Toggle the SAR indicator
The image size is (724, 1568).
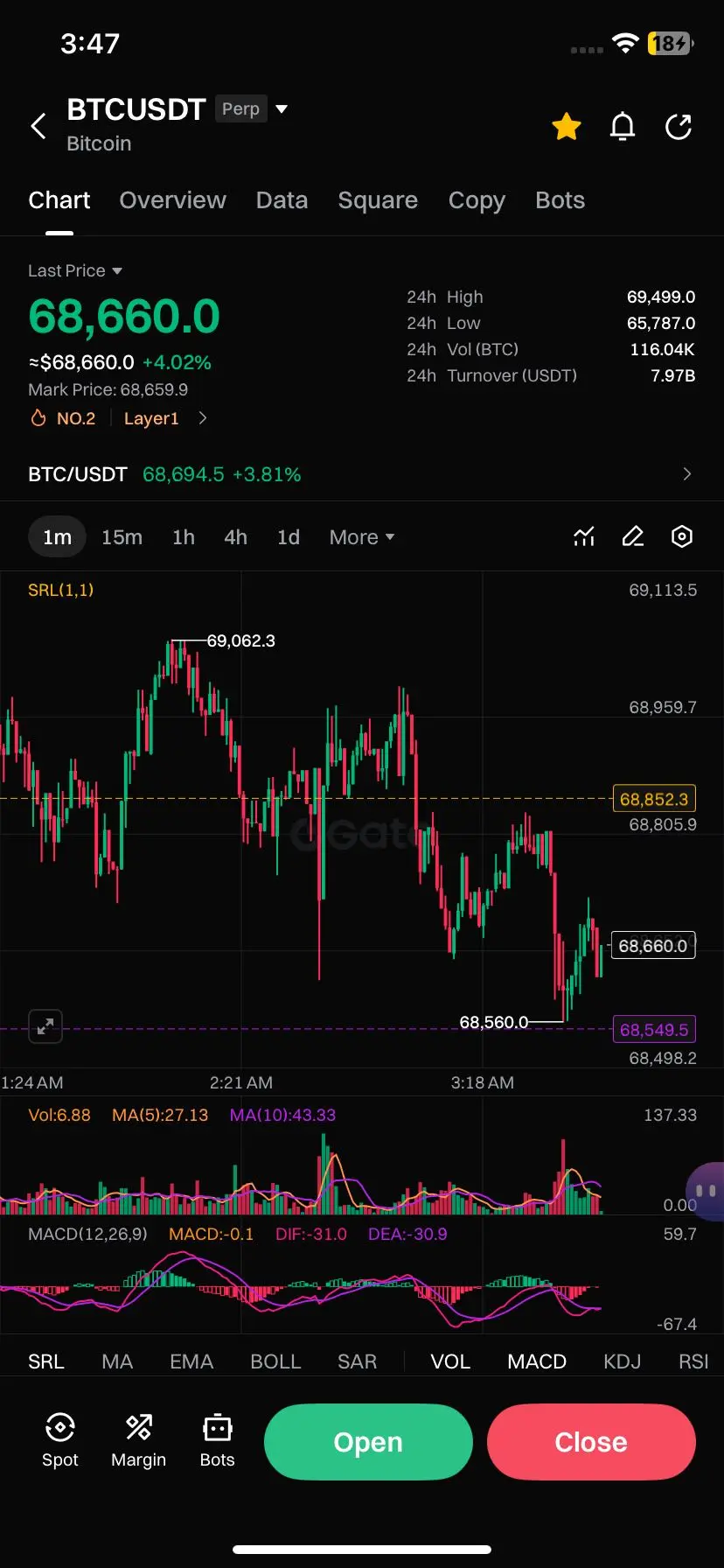[x=357, y=1361]
